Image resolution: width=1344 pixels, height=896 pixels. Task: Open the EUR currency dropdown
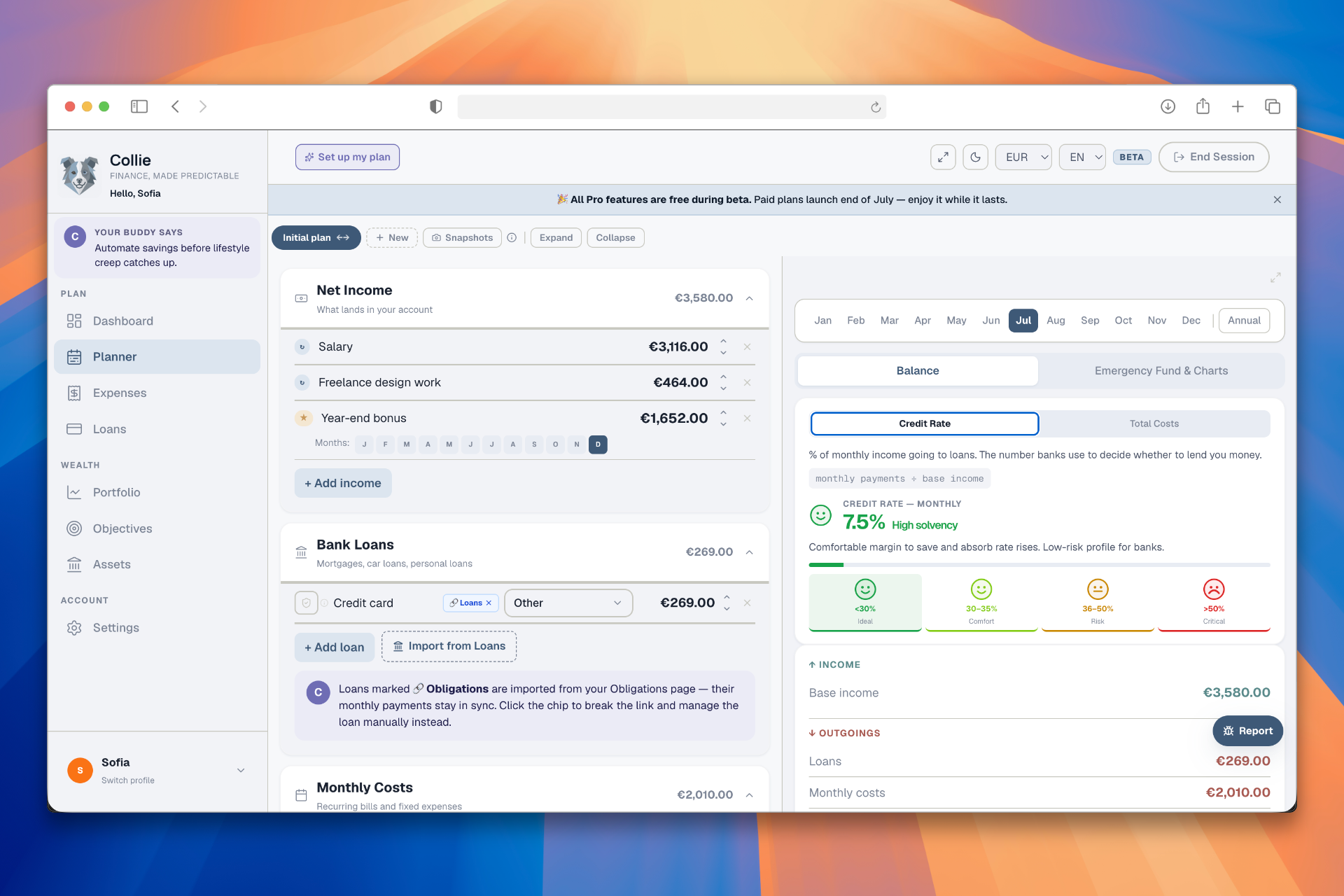click(1023, 157)
